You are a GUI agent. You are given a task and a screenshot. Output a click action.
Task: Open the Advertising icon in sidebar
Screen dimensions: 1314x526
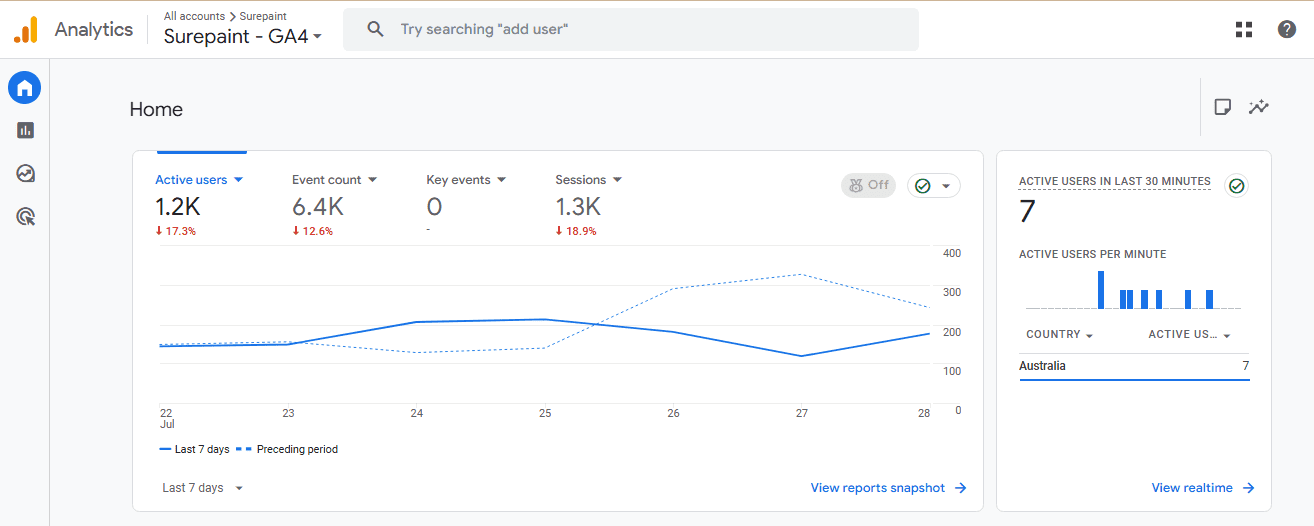pos(25,216)
